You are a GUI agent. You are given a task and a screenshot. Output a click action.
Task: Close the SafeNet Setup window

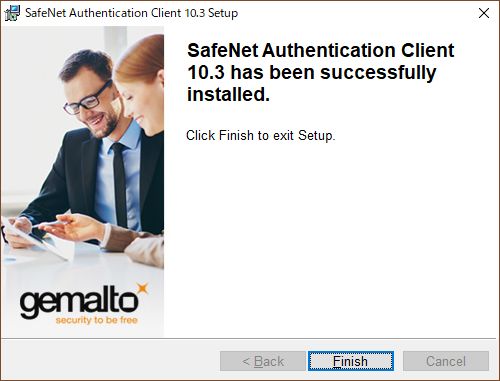pos(484,13)
